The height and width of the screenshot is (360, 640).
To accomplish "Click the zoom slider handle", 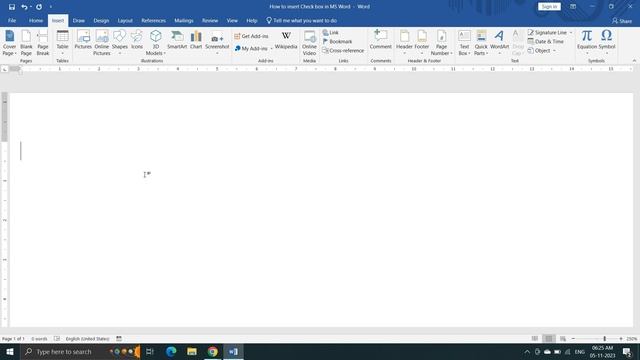I will click(x=604, y=339).
